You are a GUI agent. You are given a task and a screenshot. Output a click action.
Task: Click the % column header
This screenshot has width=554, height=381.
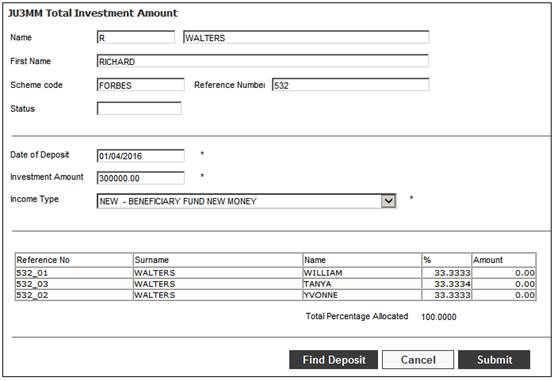click(447, 260)
